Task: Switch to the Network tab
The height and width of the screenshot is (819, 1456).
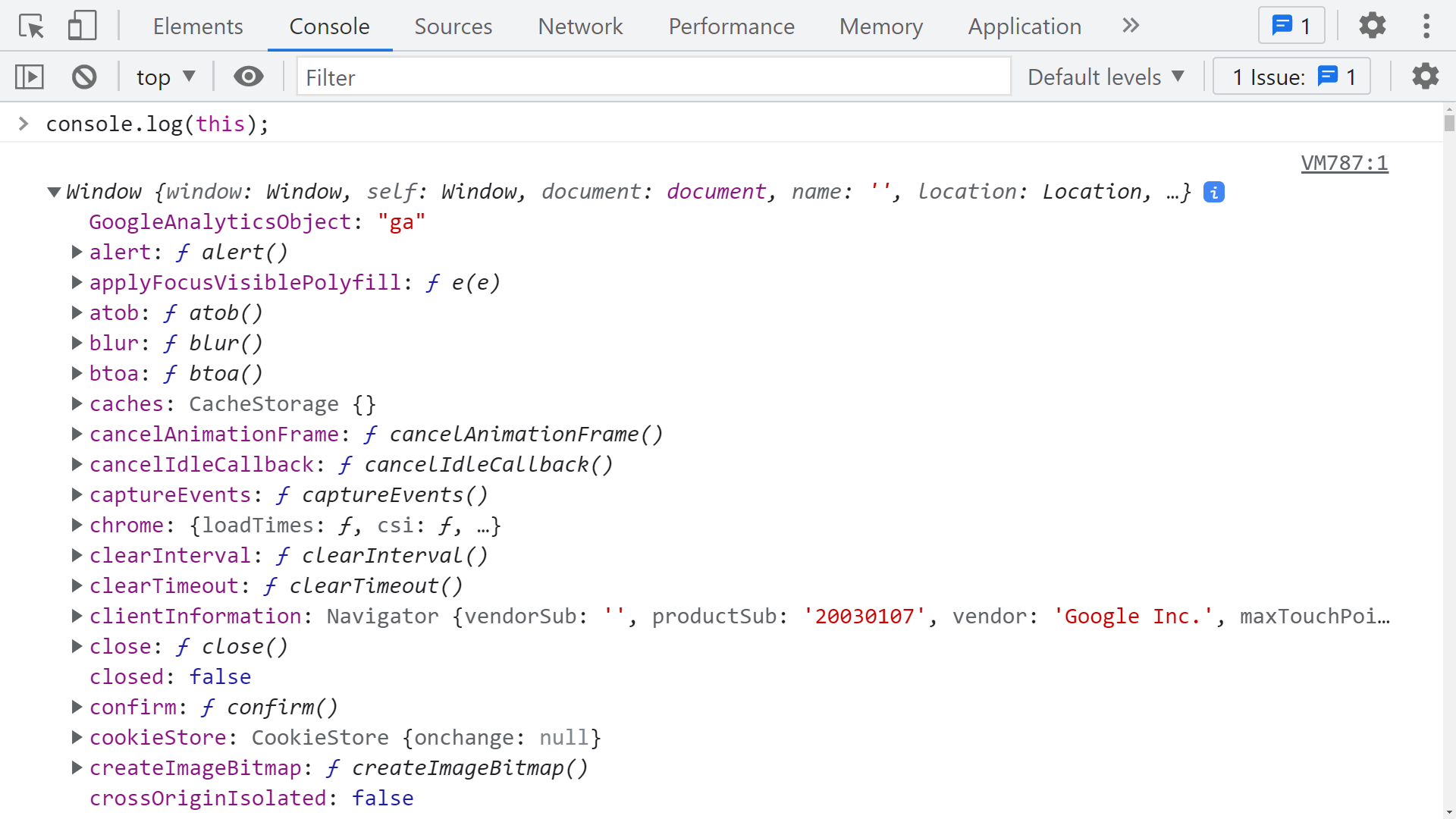Action: (579, 27)
